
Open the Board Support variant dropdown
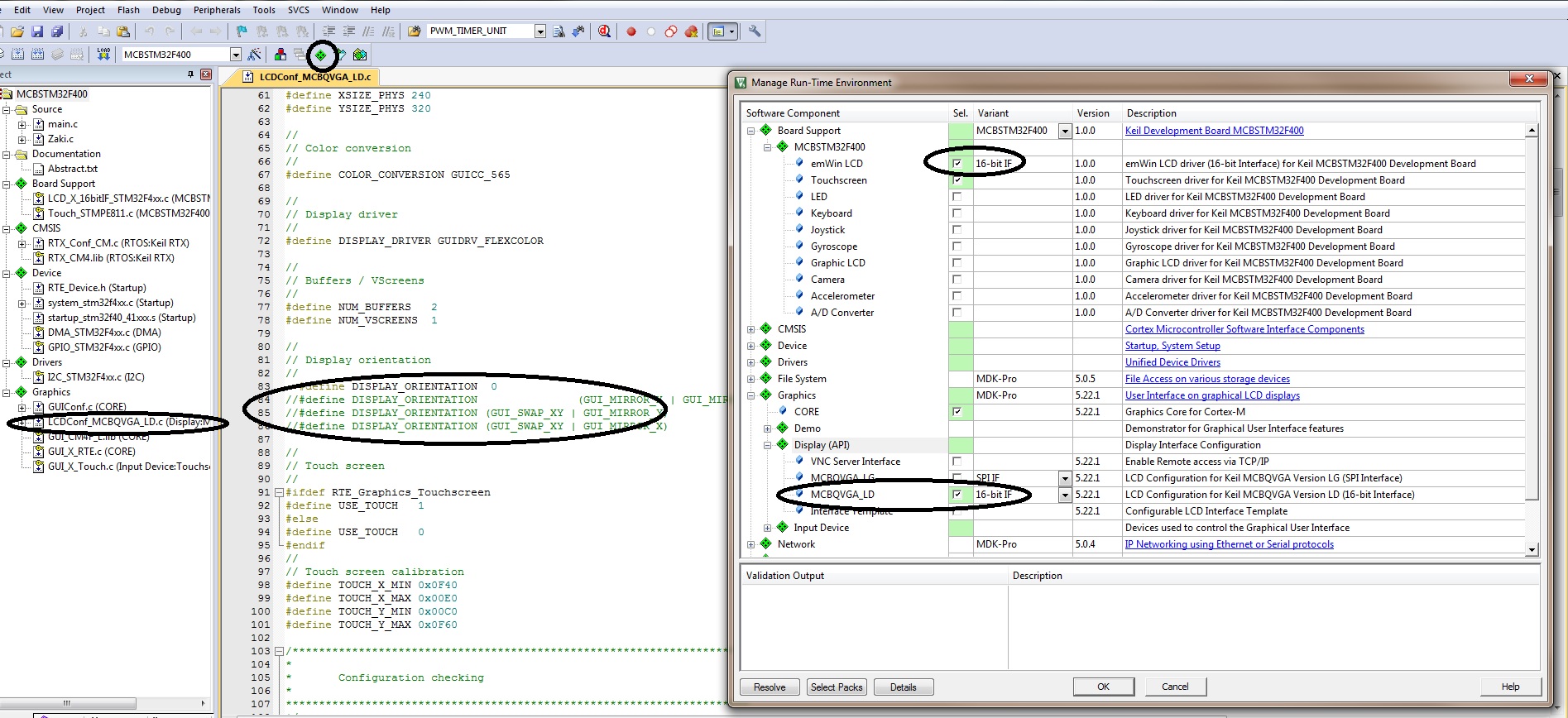1065,131
